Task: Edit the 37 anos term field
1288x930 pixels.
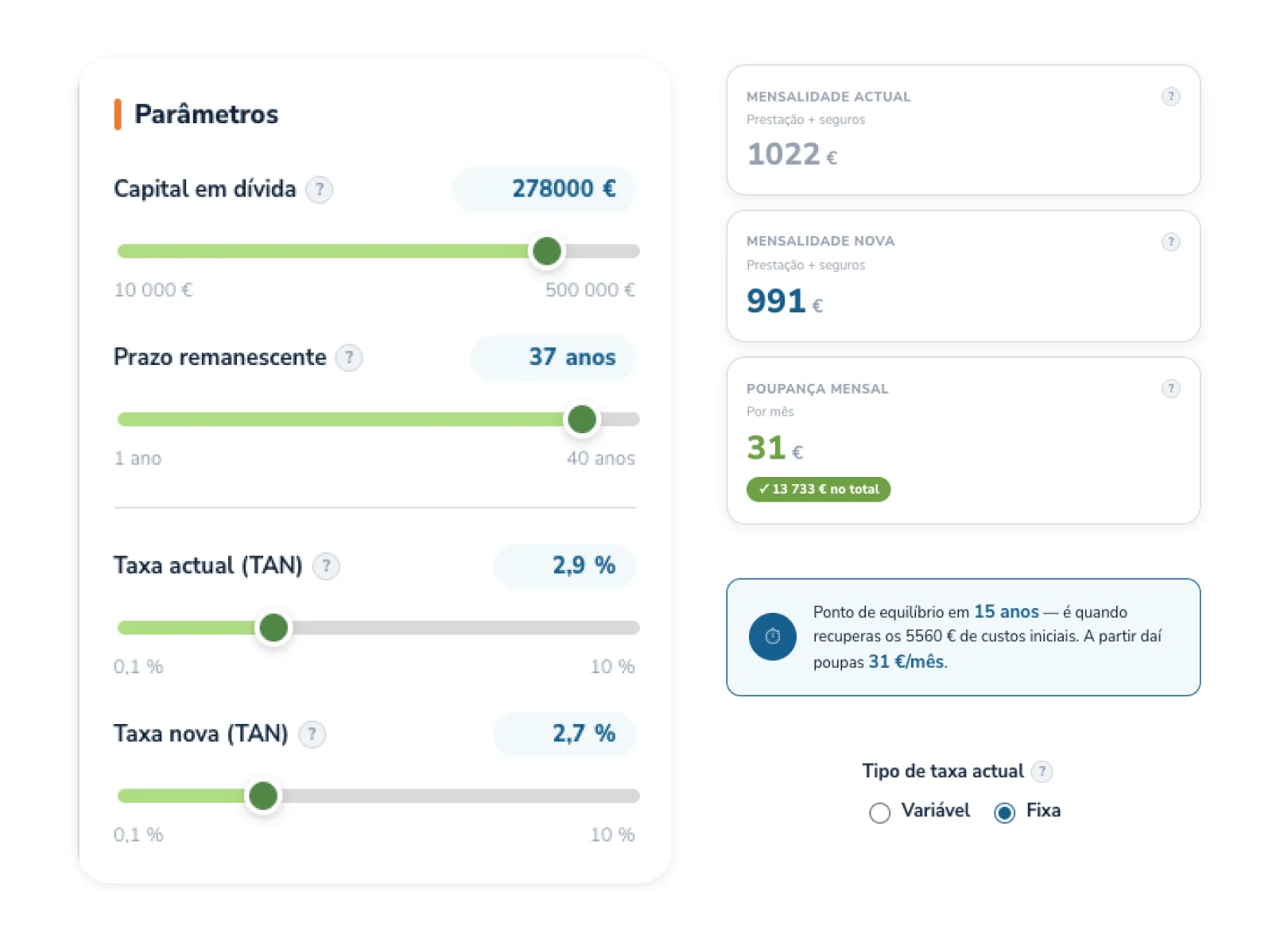Action: [x=553, y=358]
